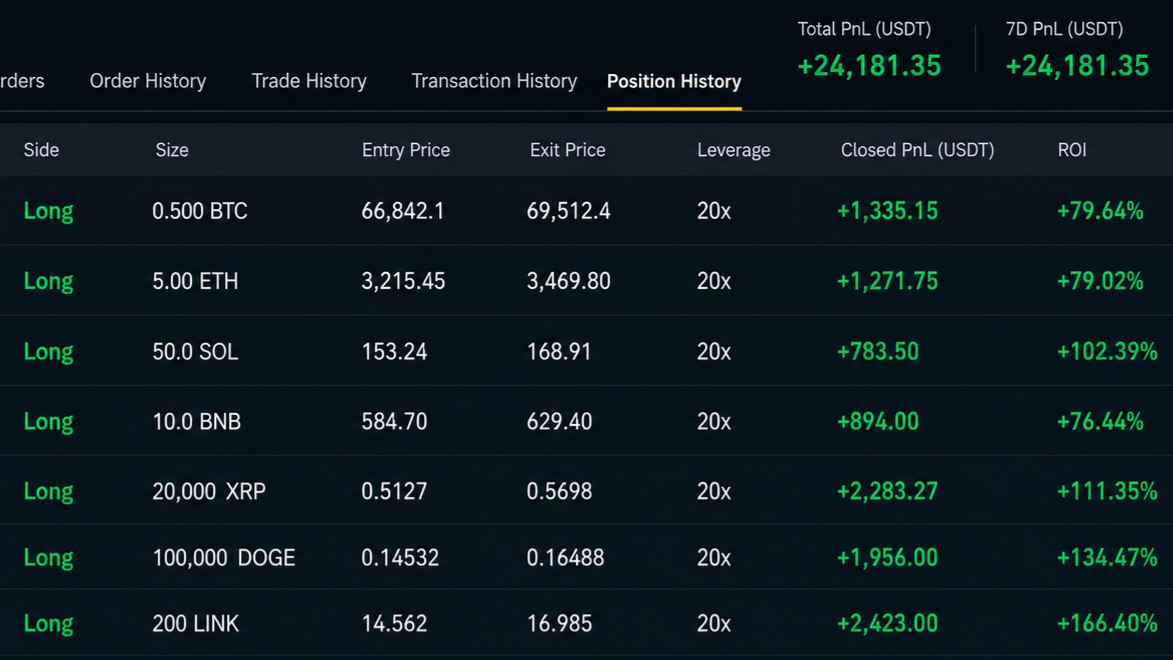Select the 5.00 ETH position row
The height and width of the screenshot is (660, 1173).
tap(586, 281)
